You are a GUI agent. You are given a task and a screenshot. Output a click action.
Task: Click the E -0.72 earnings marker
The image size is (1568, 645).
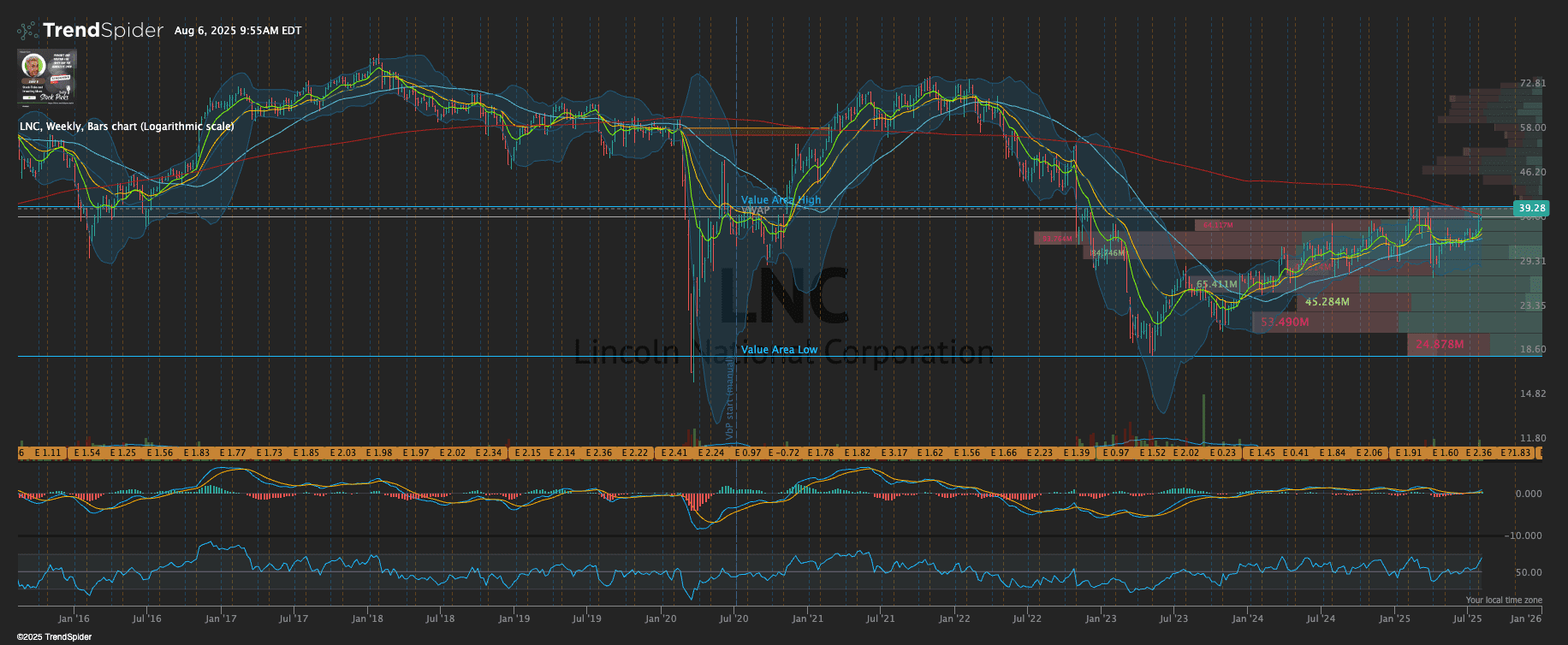pos(783,453)
